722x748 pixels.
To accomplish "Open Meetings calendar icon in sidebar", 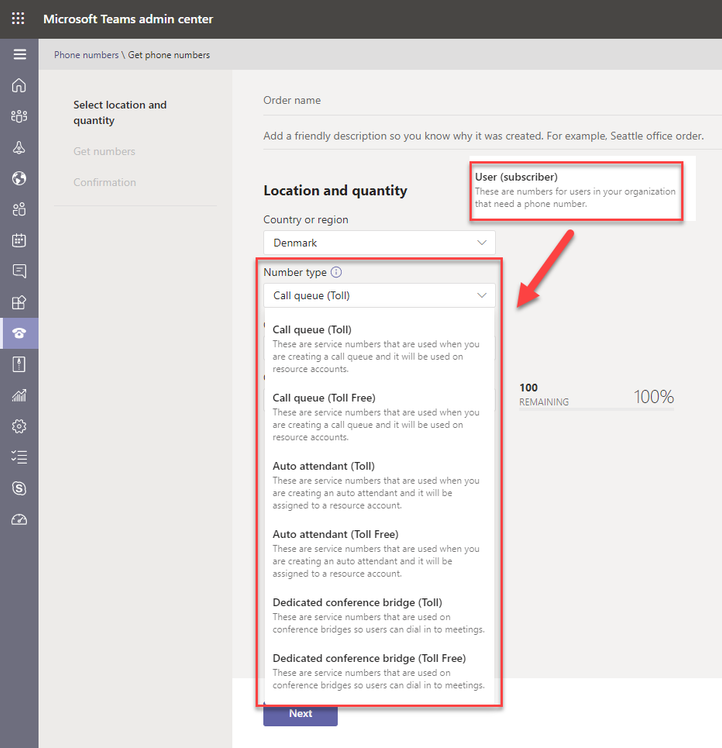I will click(x=19, y=240).
